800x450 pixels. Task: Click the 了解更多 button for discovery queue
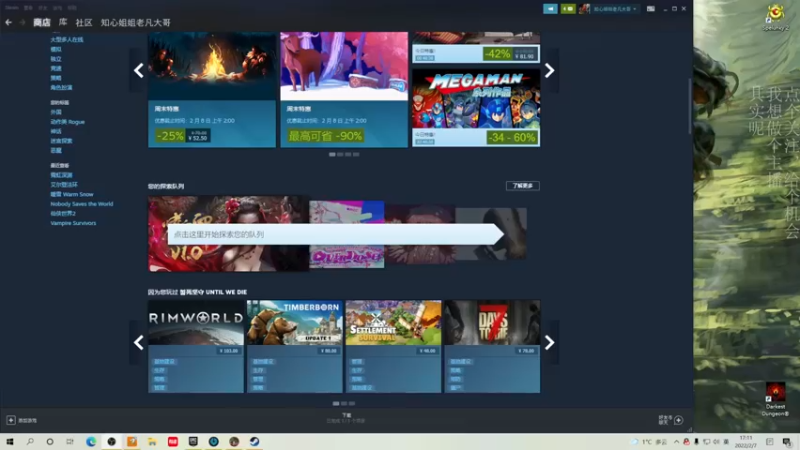click(522, 186)
